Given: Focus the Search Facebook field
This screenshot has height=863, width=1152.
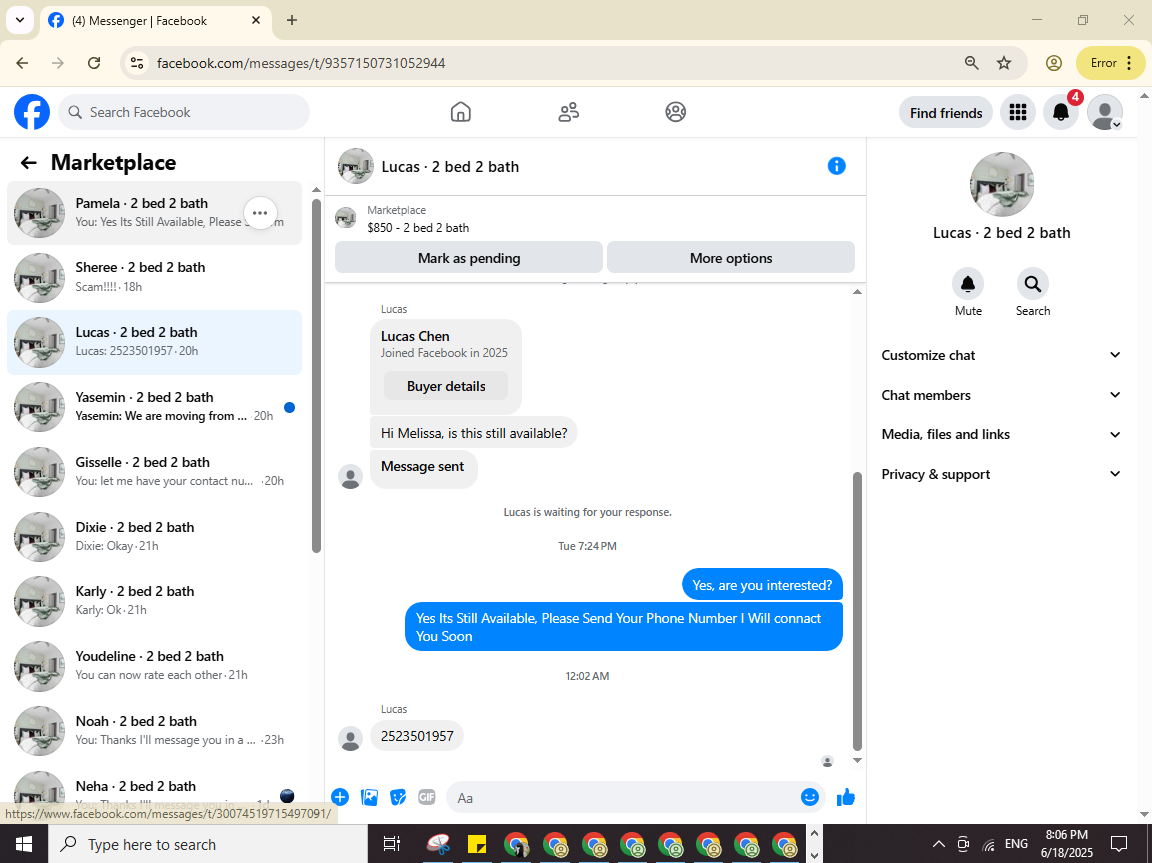Looking at the screenshot, I should point(184,112).
